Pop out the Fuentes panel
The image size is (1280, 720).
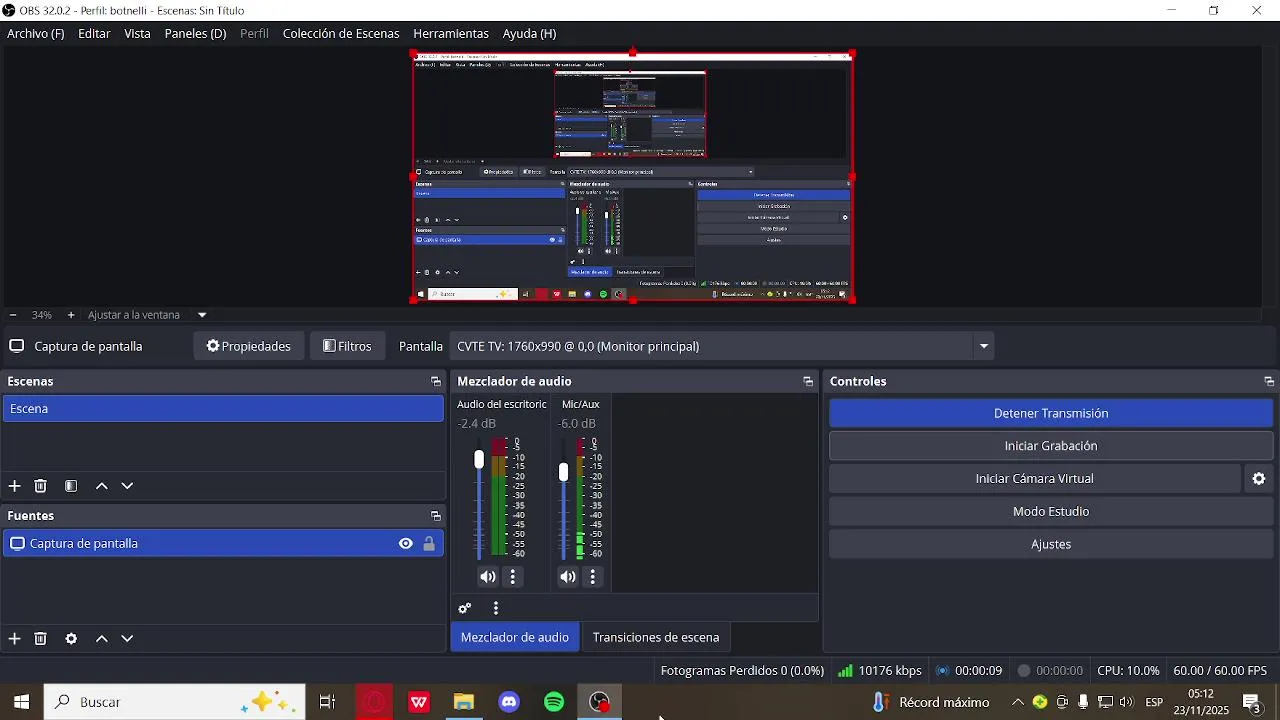click(x=436, y=516)
